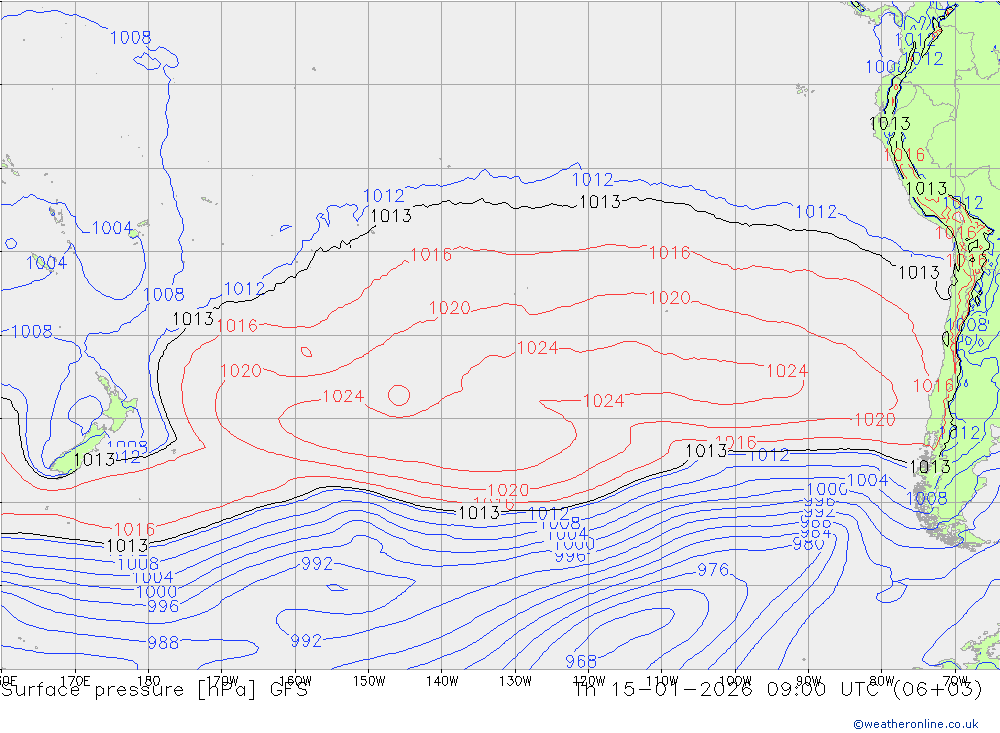
Task: Click the small closed red circle contour
Action: [399, 396]
